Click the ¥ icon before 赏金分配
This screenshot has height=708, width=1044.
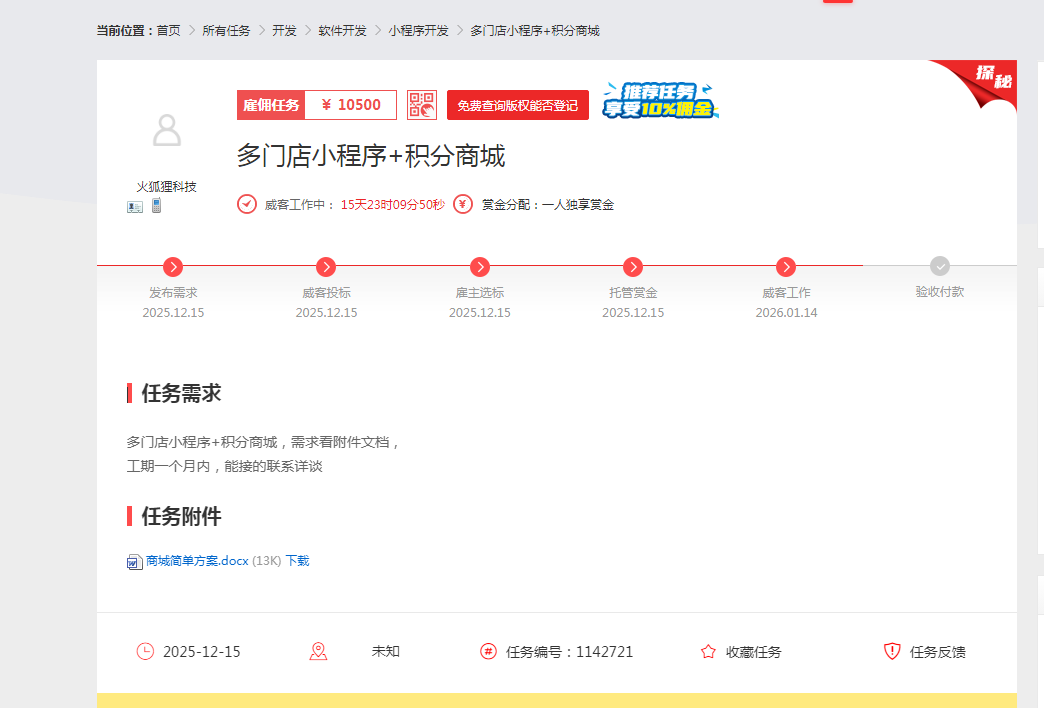(462, 203)
